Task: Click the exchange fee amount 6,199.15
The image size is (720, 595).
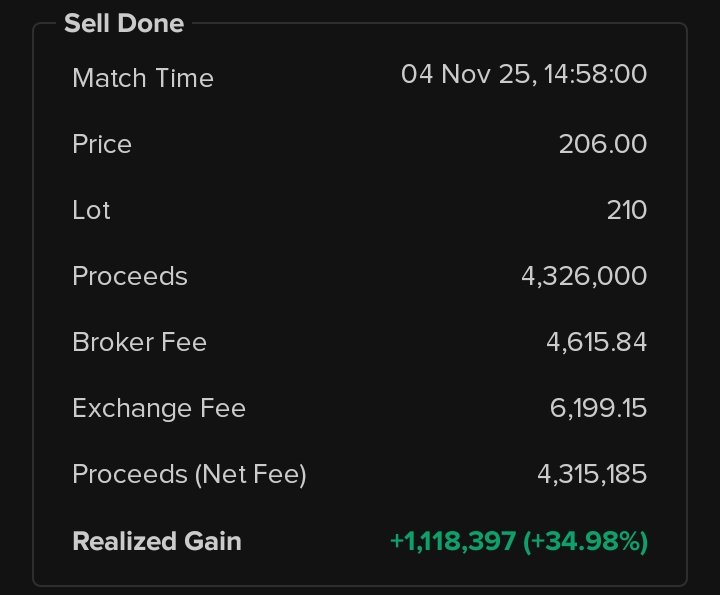Action: tap(598, 408)
